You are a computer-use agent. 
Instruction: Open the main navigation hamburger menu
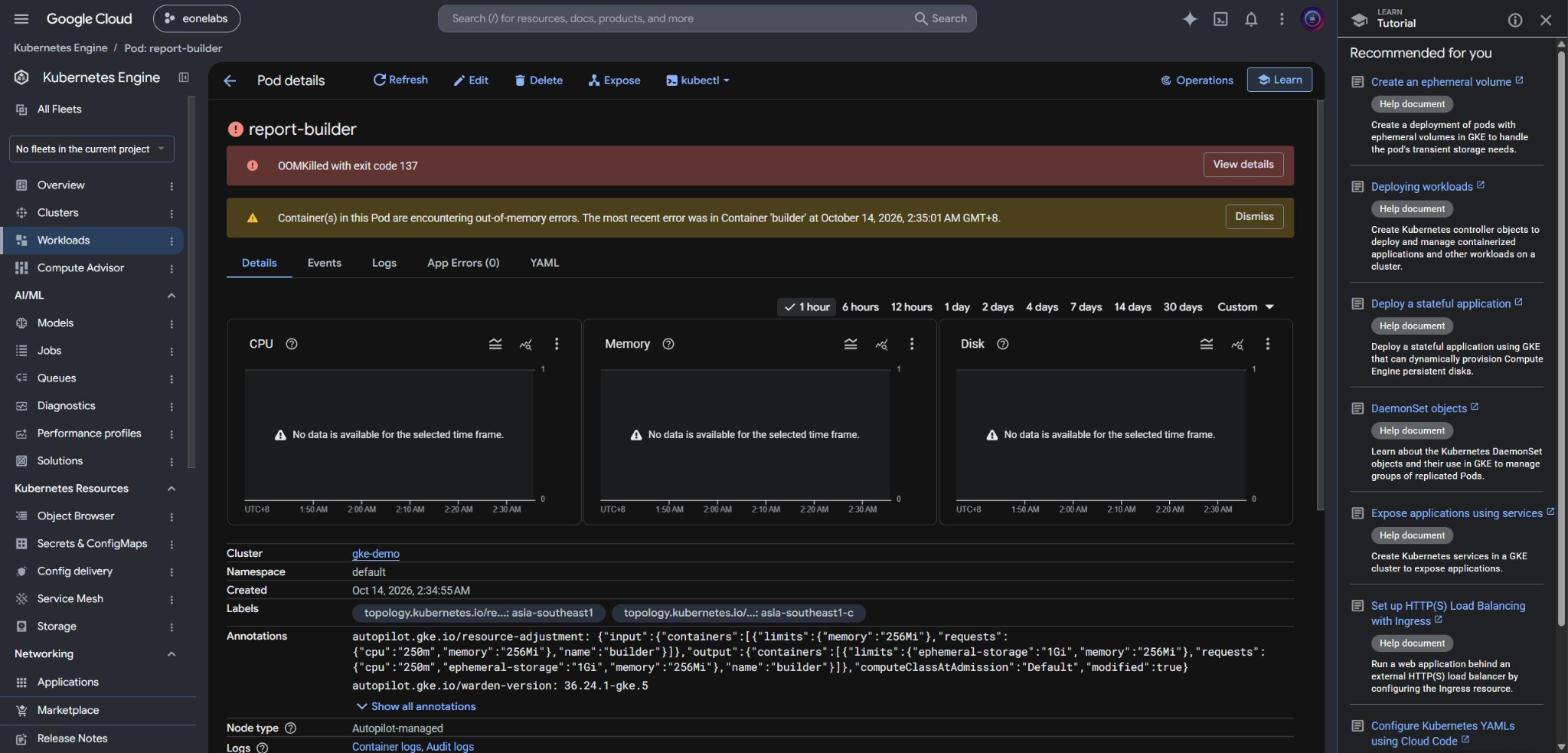coord(22,18)
